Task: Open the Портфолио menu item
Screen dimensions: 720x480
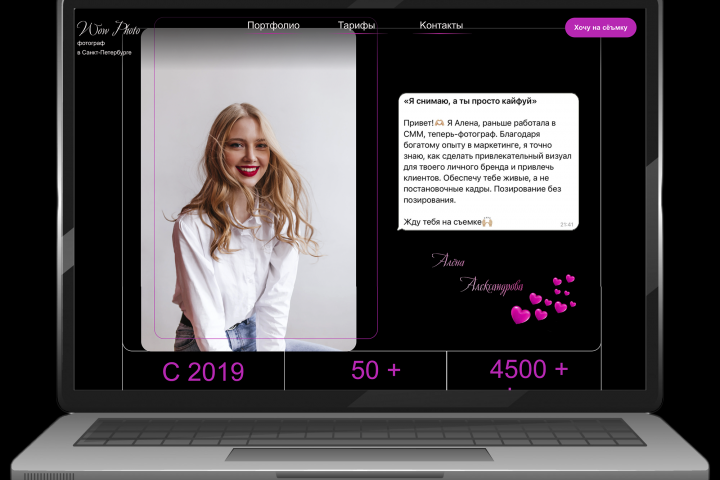Action: (x=273, y=26)
